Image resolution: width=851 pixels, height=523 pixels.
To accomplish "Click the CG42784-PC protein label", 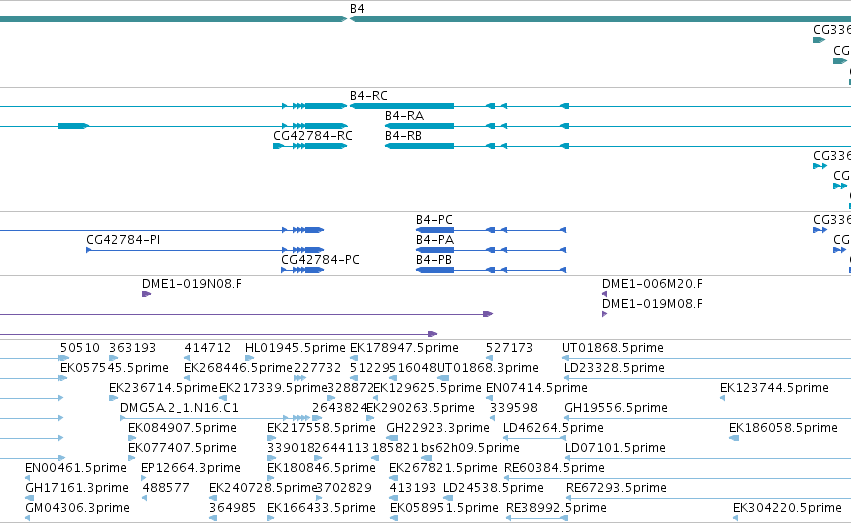I will 320,260.
